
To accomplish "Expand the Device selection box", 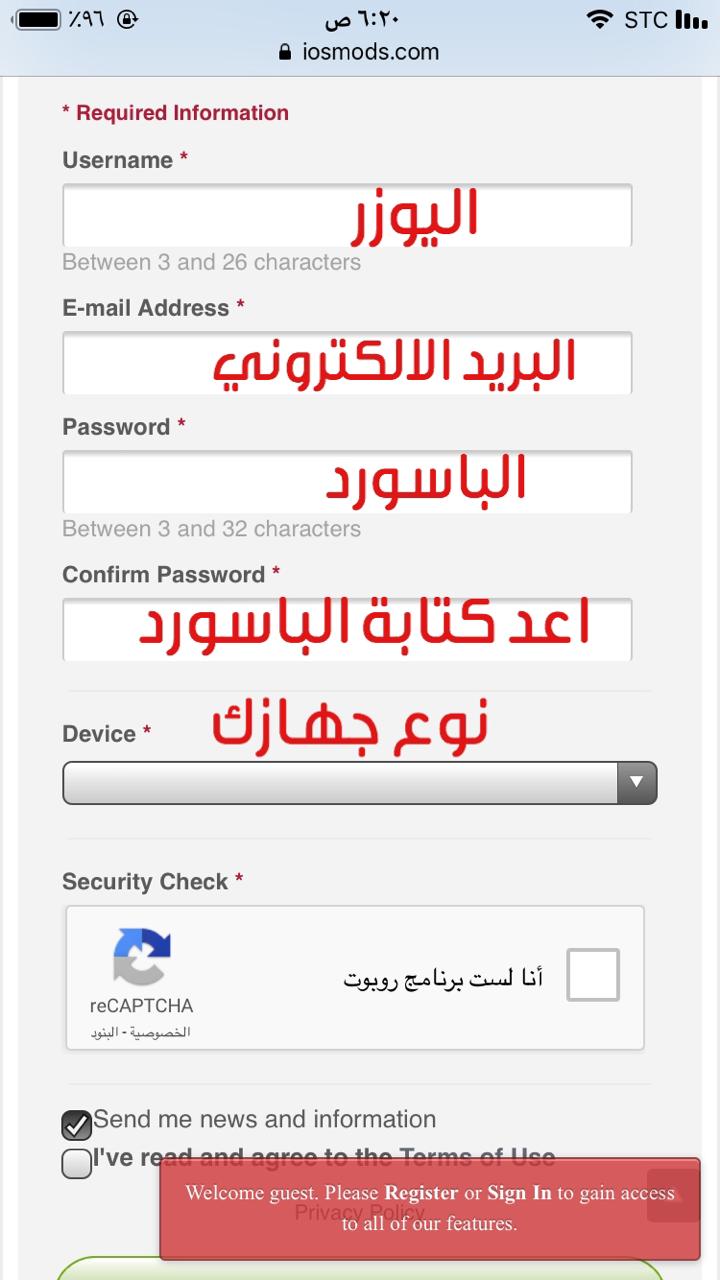I will click(360, 783).
